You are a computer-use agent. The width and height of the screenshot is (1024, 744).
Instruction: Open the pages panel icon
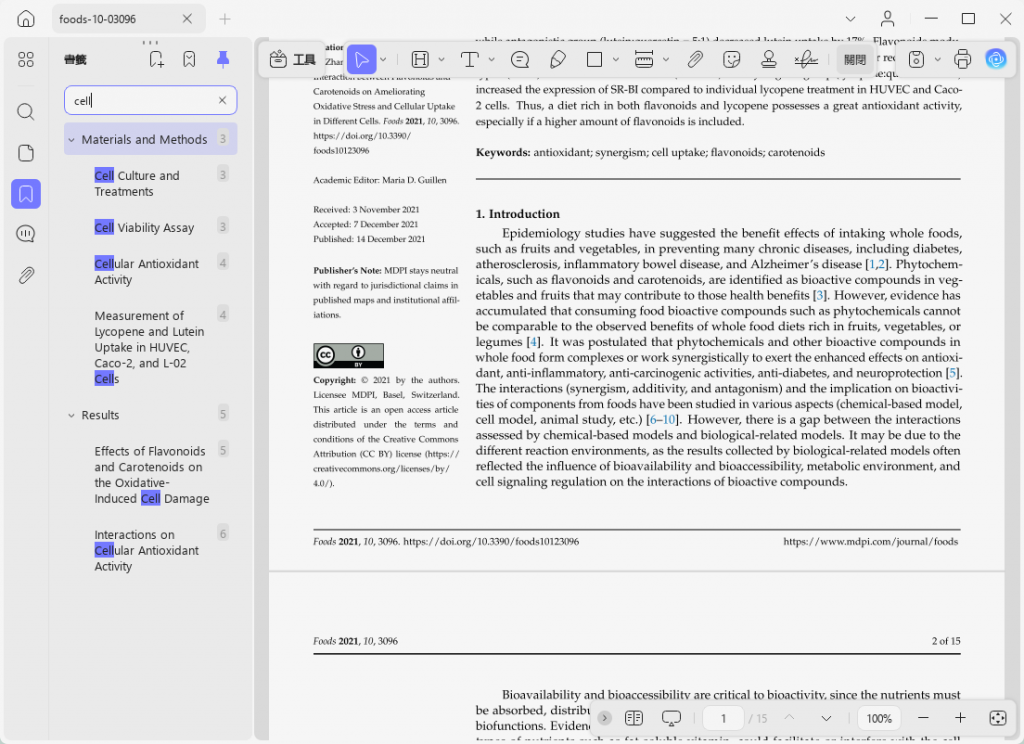tap(25, 153)
